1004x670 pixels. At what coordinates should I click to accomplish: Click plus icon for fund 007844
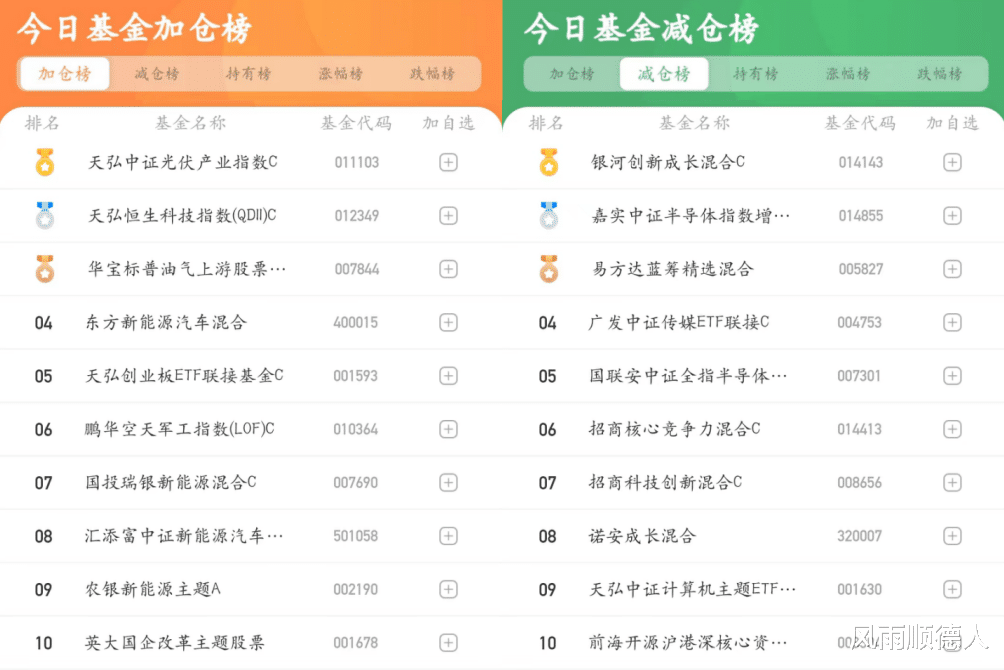448,269
